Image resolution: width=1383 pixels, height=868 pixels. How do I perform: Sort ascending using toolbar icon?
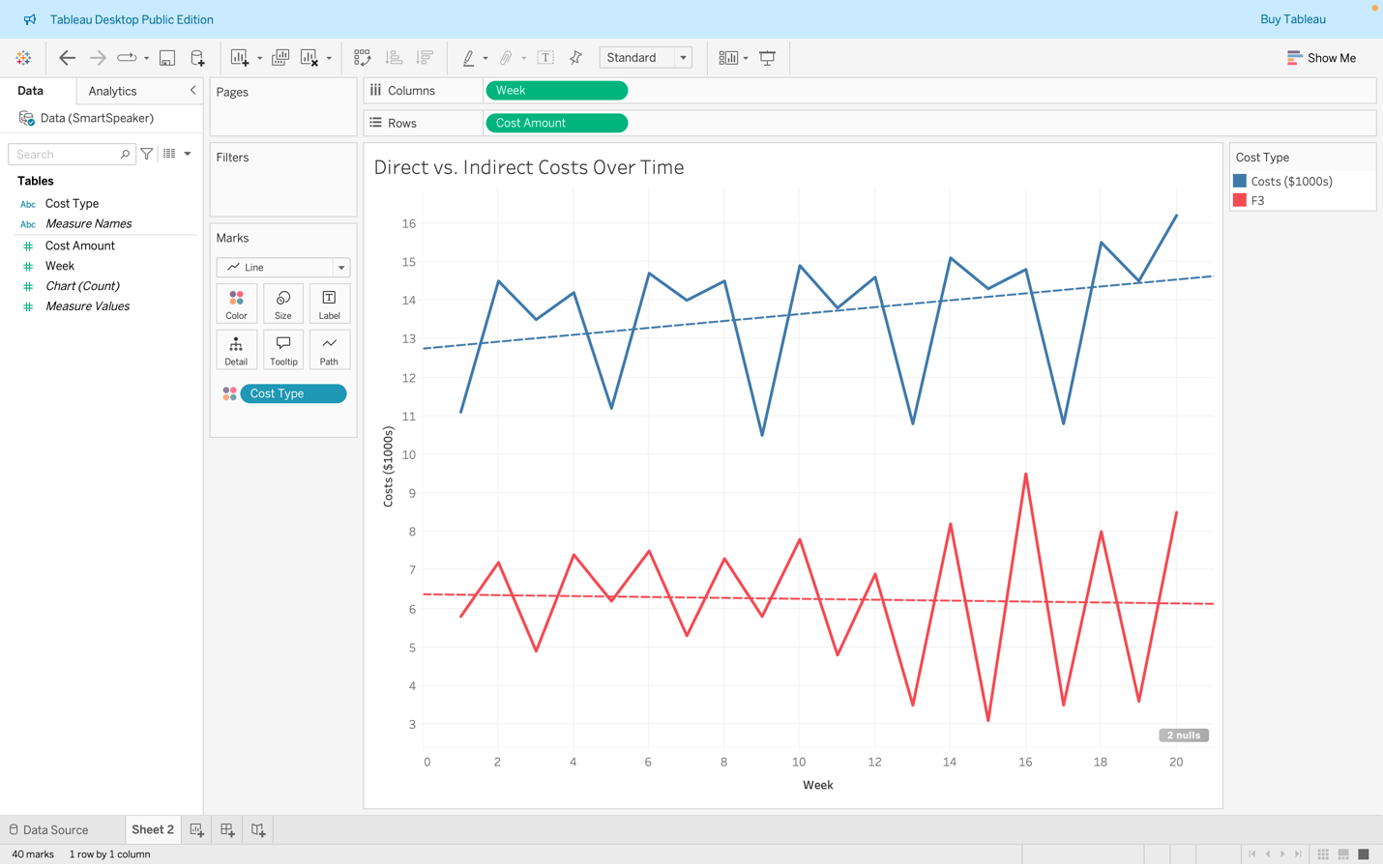[x=394, y=58]
